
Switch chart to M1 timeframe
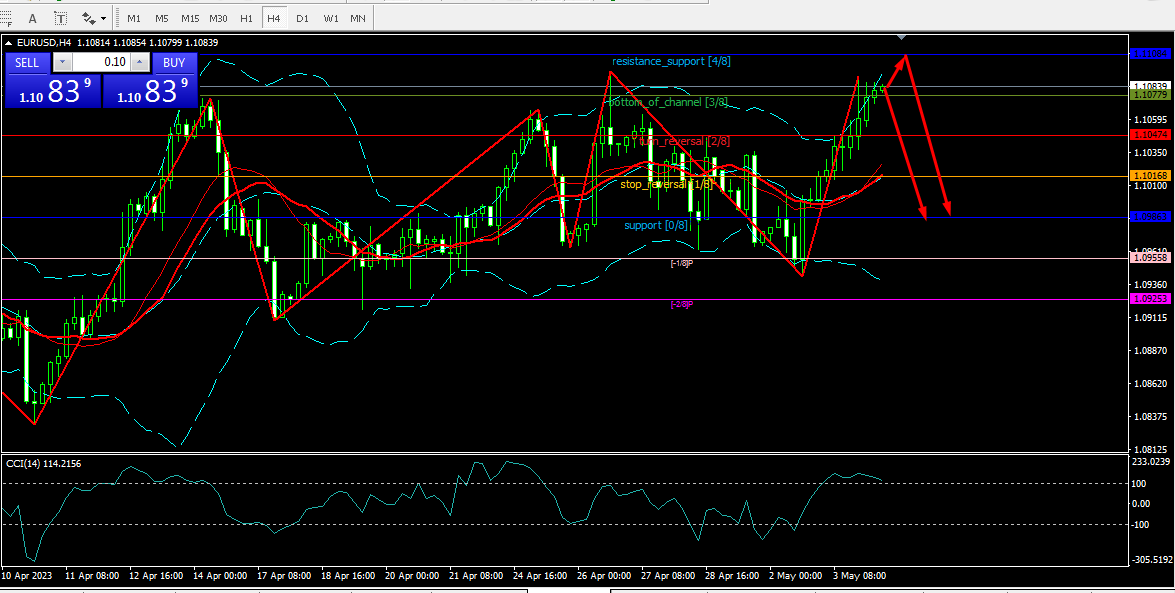pos(133,18)
